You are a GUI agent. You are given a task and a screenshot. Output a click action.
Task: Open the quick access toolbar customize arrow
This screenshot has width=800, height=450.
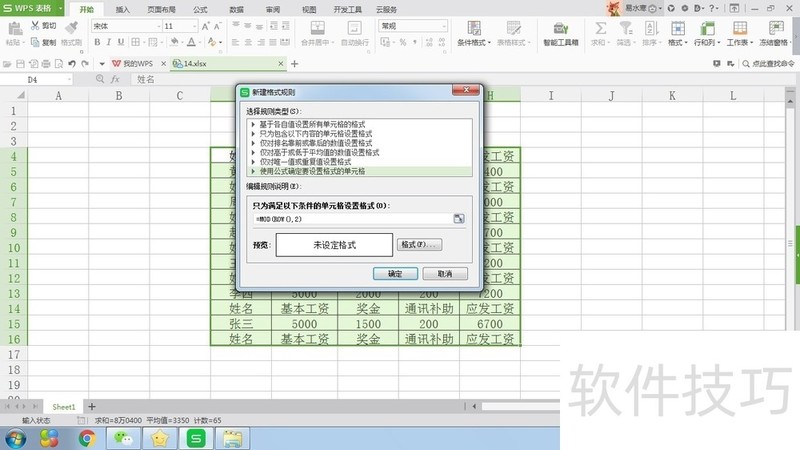click(102, 64)
